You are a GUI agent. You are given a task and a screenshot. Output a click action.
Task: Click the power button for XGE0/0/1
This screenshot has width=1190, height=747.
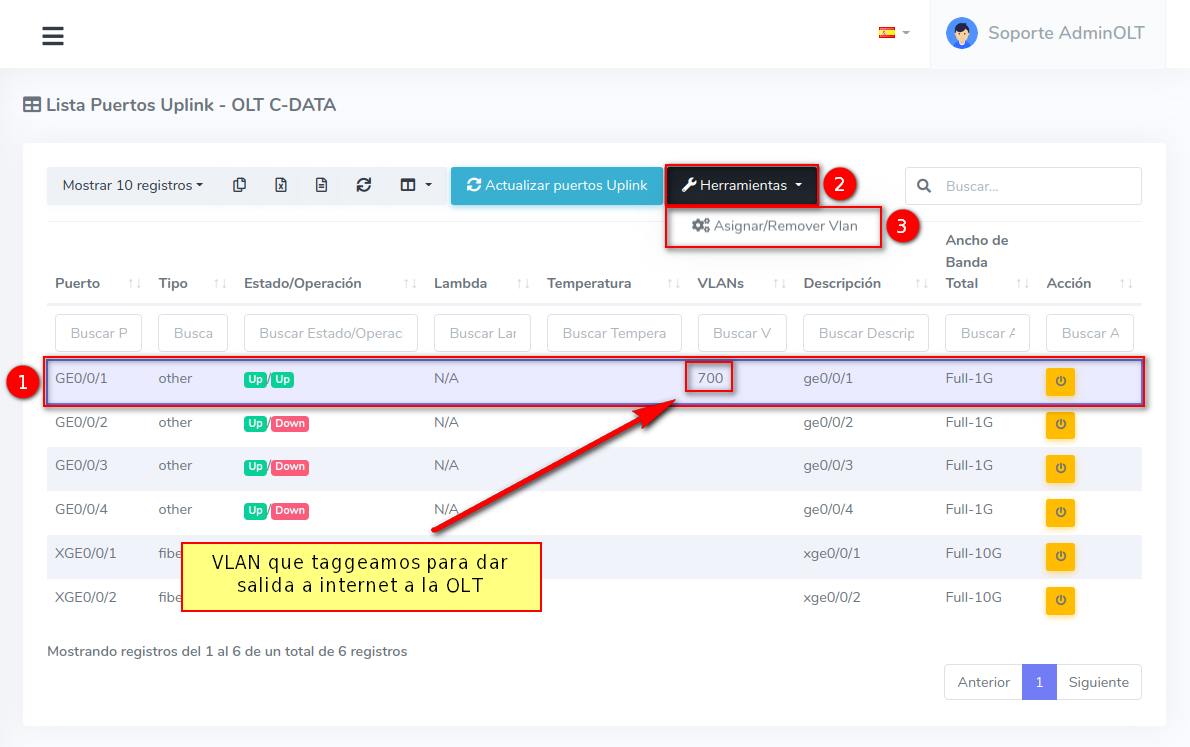tap(1060, 556)
